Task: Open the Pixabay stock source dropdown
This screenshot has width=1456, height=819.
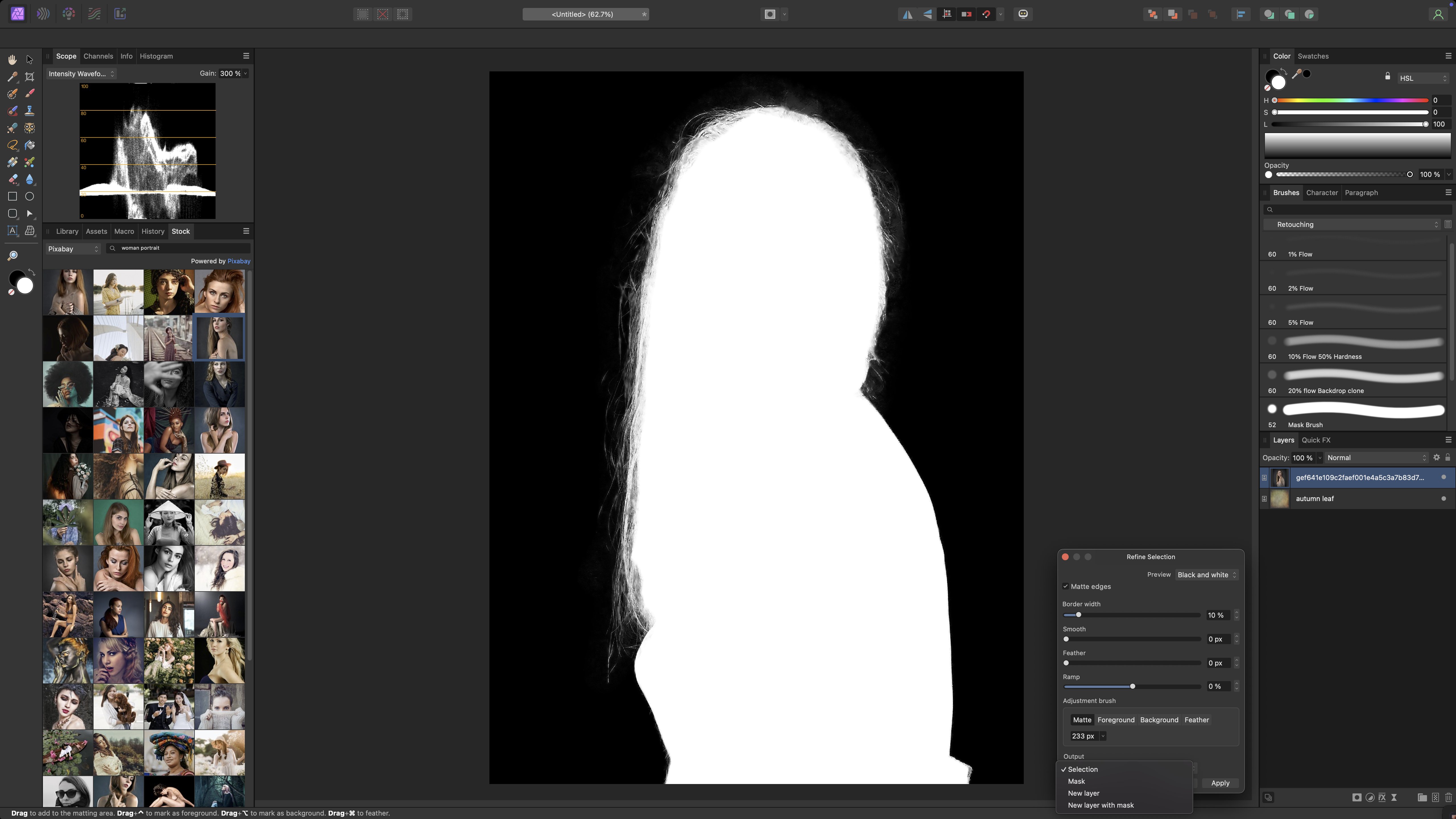Action: 73,249
